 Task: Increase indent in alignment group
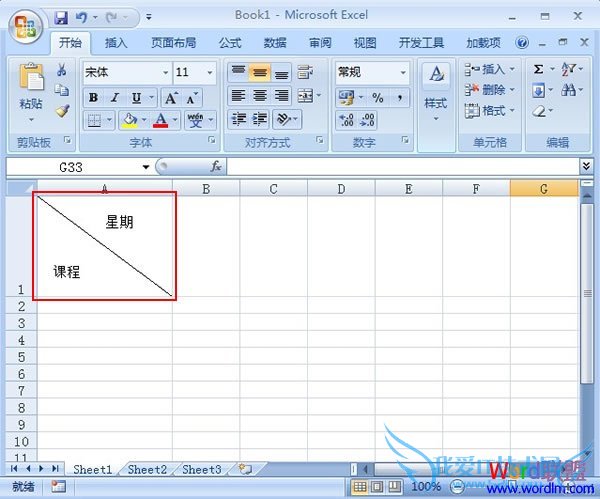[260, 119]
